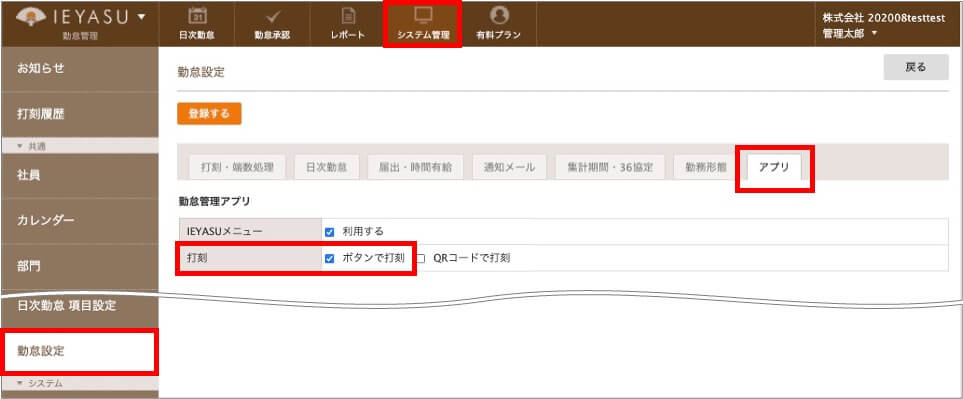Toggle IEYASUメニュー 利用する checkbox

pyautogui.click(x=329, y=232)
